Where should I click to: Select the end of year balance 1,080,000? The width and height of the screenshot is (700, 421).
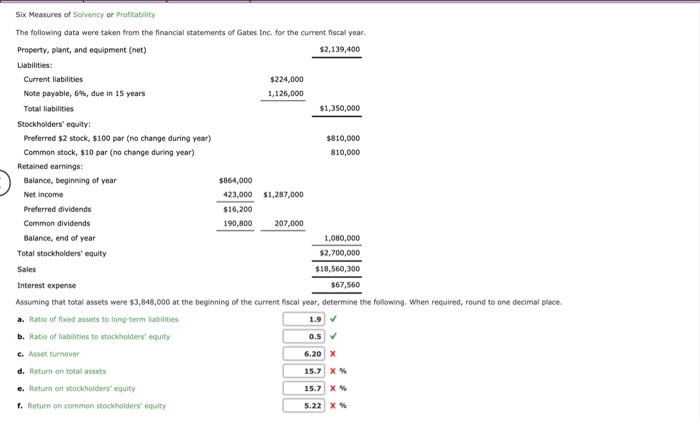point(342,238)
